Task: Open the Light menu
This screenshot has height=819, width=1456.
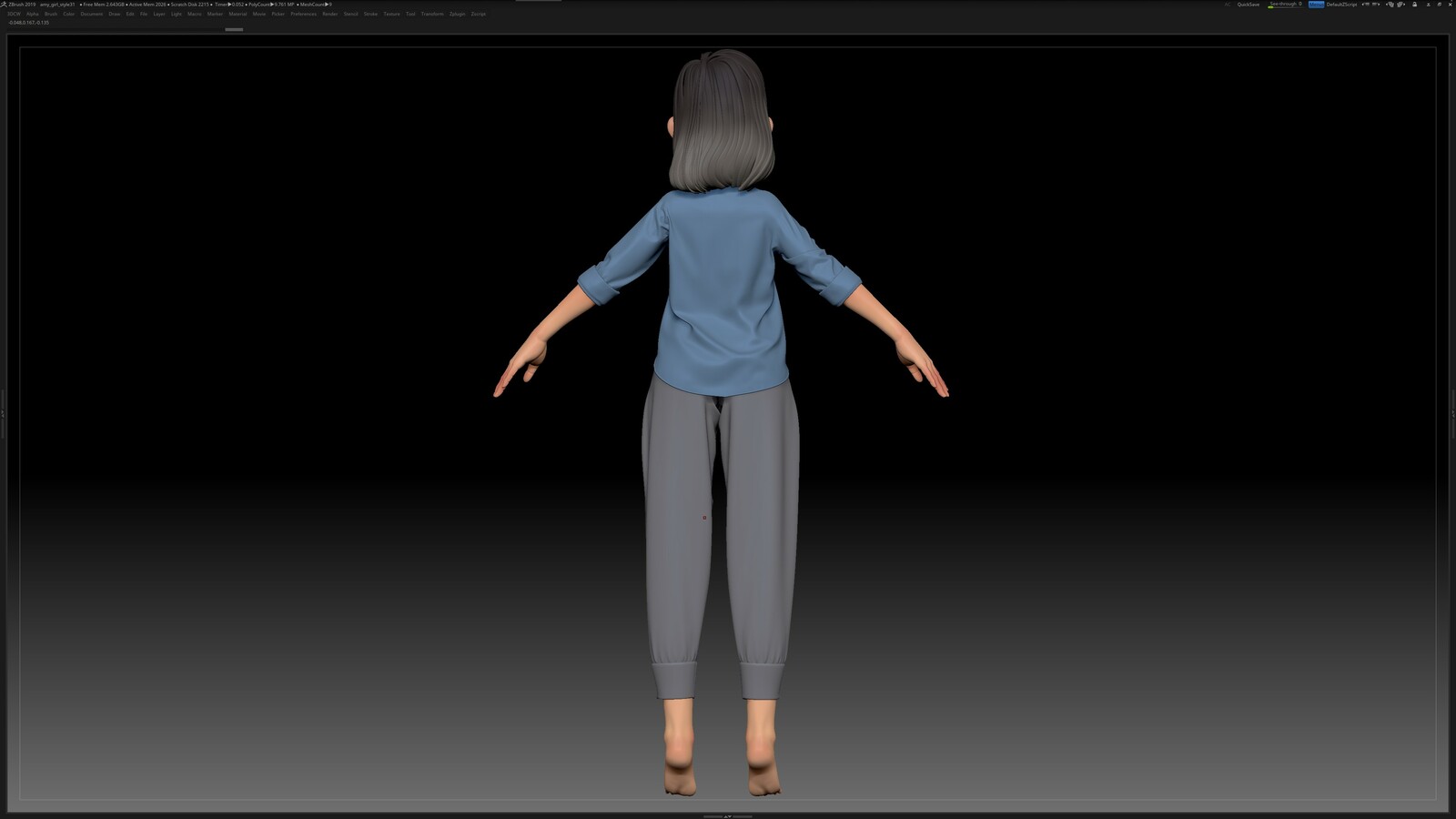Action: tap(177, 14)
